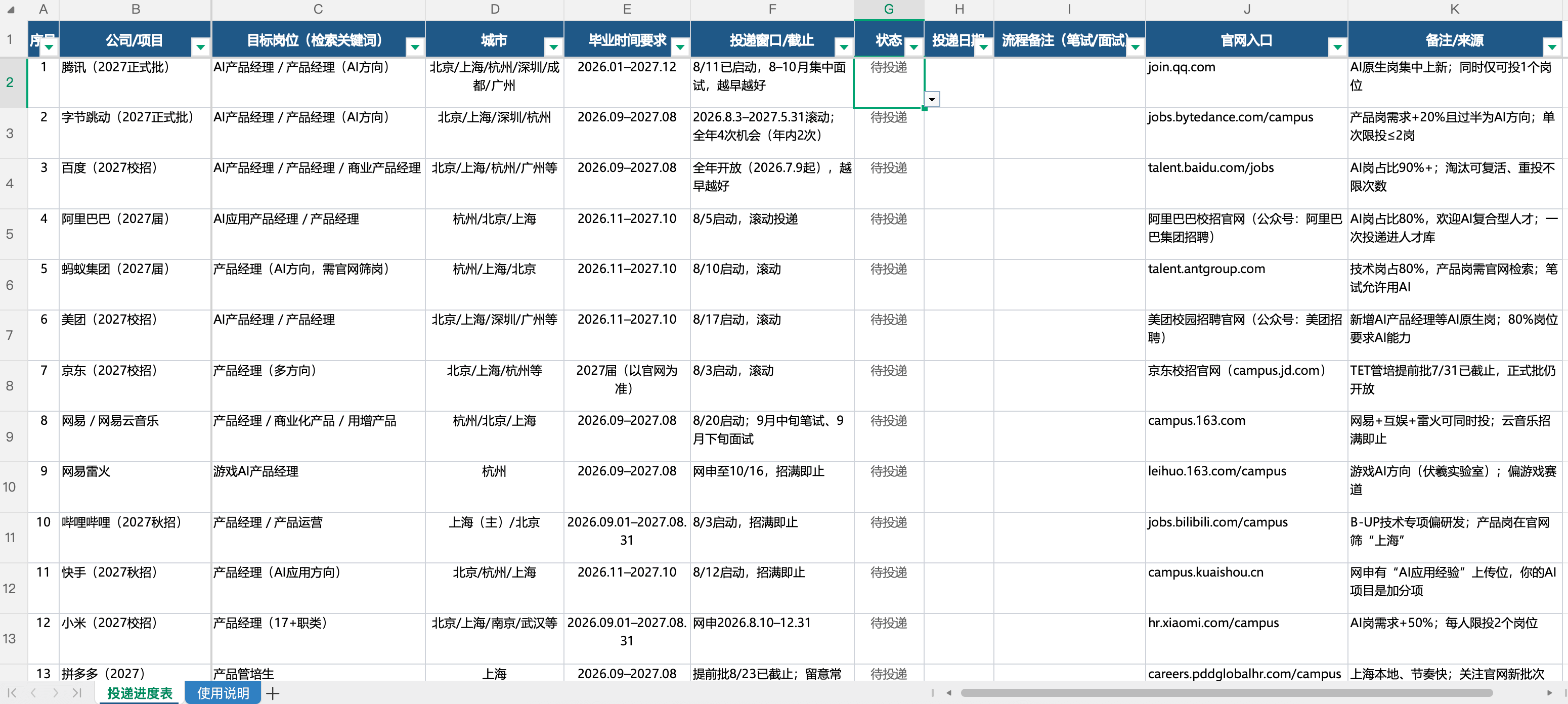Click horizontal scrollbar right arrow

(1550, 693)
